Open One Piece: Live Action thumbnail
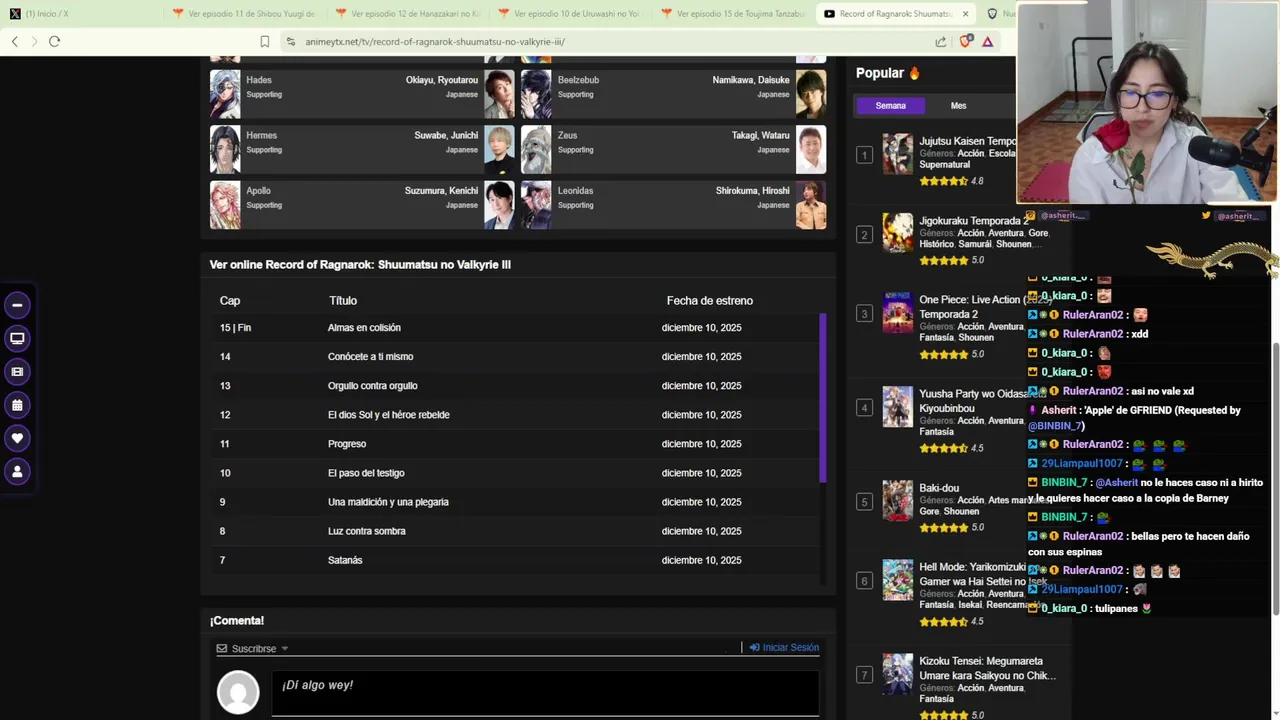 [897, 313]
